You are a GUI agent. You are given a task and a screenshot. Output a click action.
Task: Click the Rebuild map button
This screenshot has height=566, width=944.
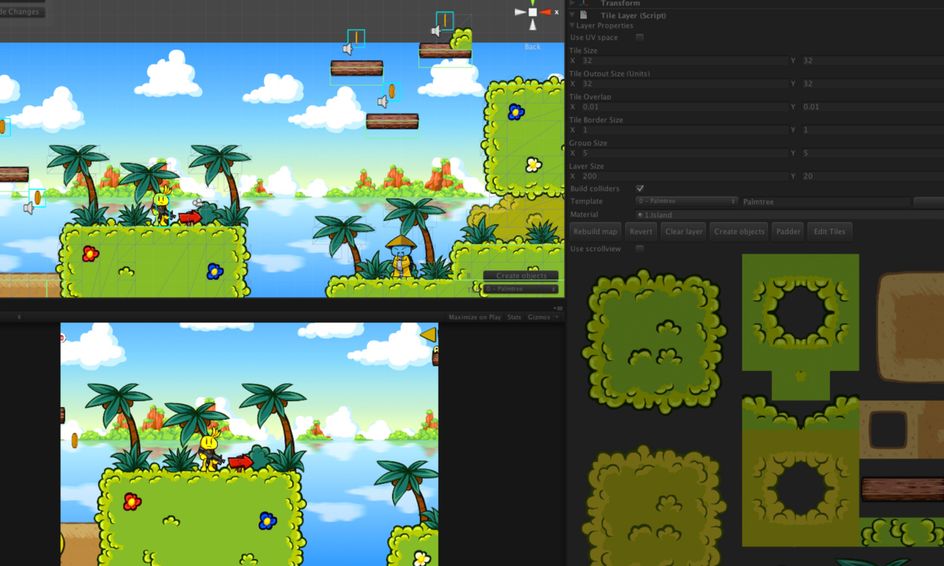coord(595,231)
